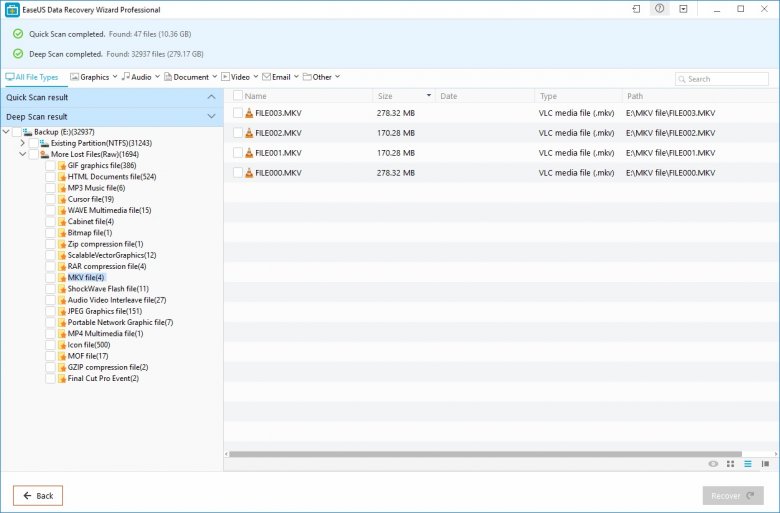Select Portable Network Graphic file(7)
Viewport: 780px width, 513px height.
(x=120, y=322)
